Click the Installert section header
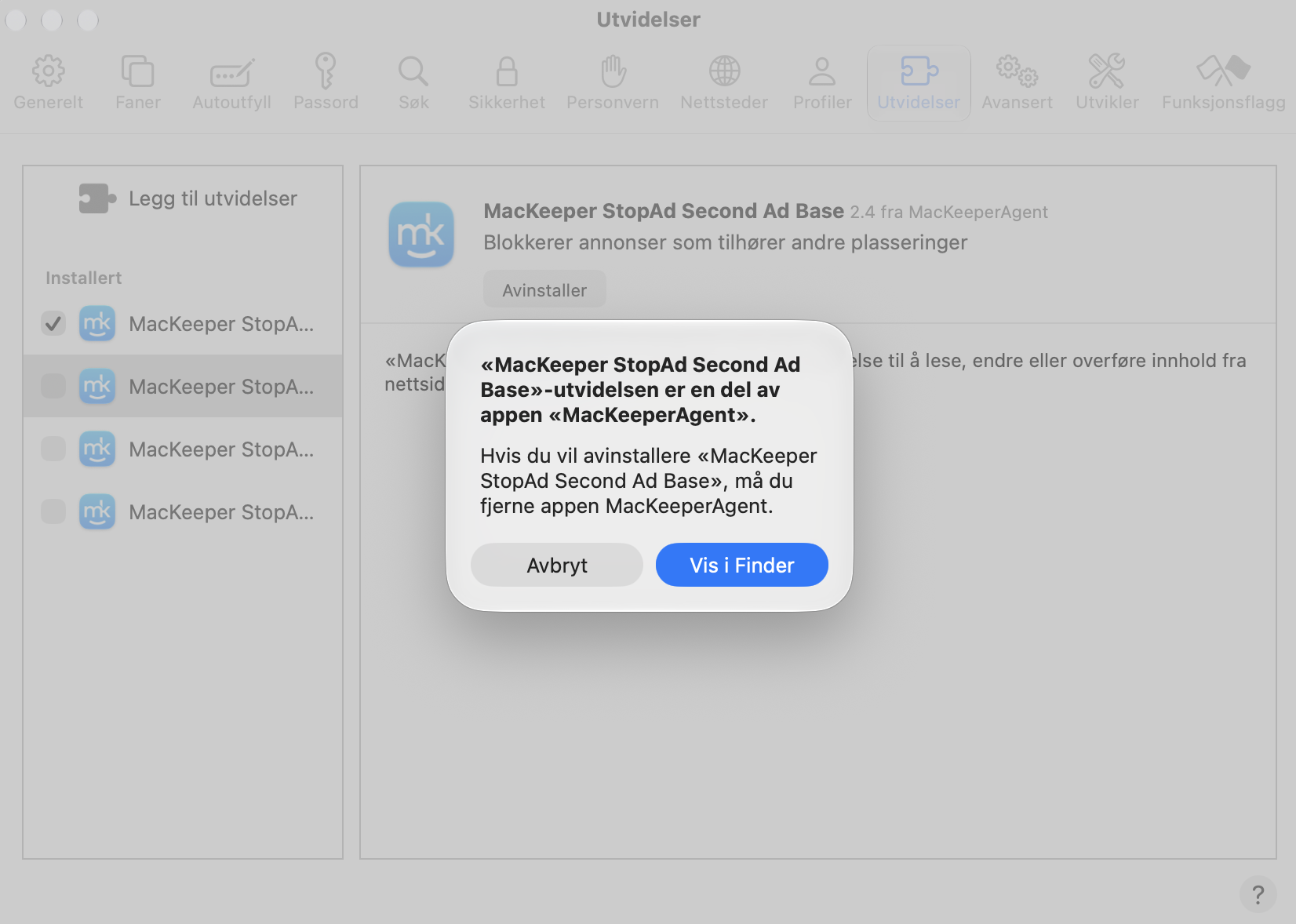The width and height of the screenshot is (1296, 924). [x=83, y=278]
